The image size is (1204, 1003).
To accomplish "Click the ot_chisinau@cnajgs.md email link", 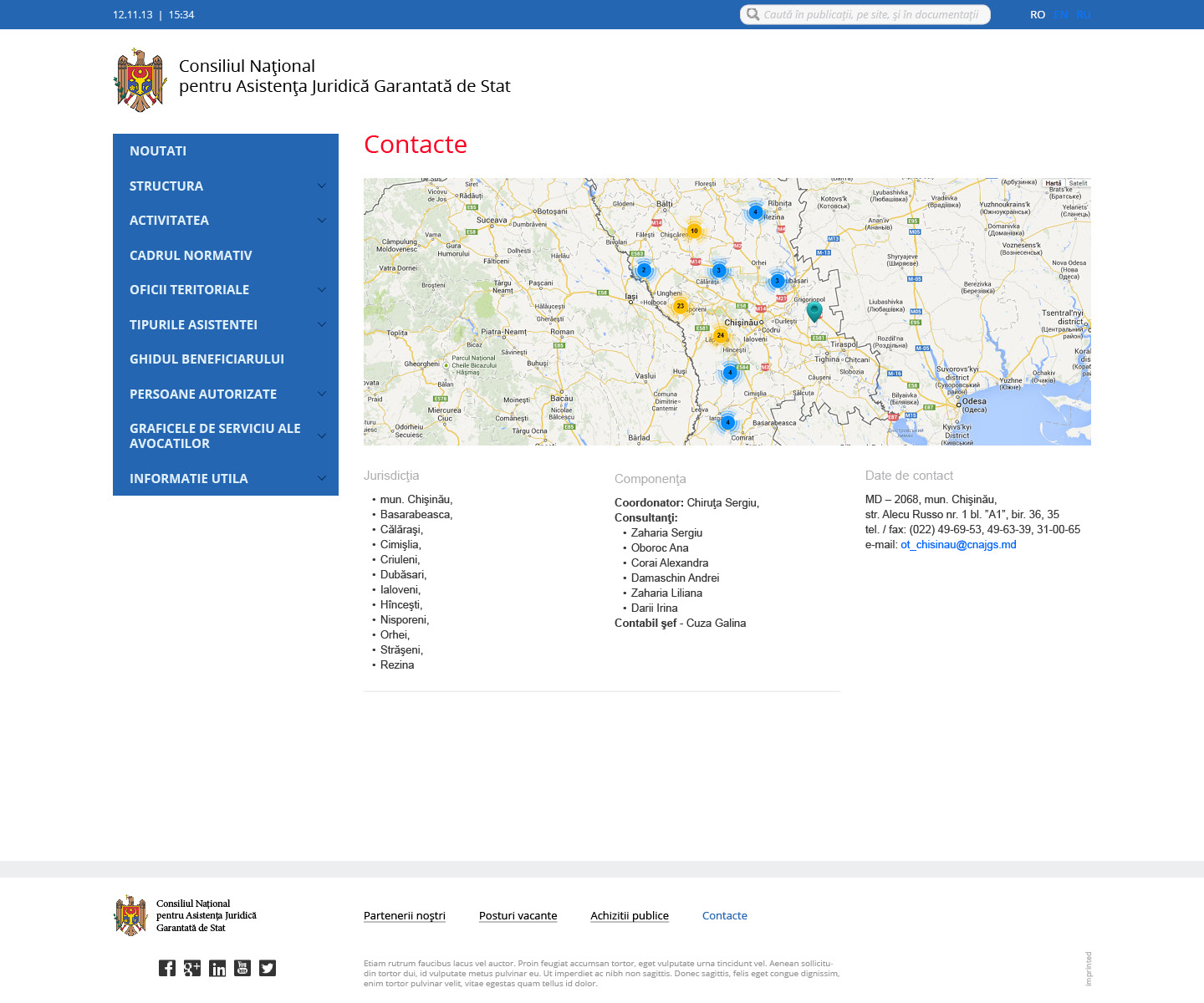I will click(x=958, y=545).
